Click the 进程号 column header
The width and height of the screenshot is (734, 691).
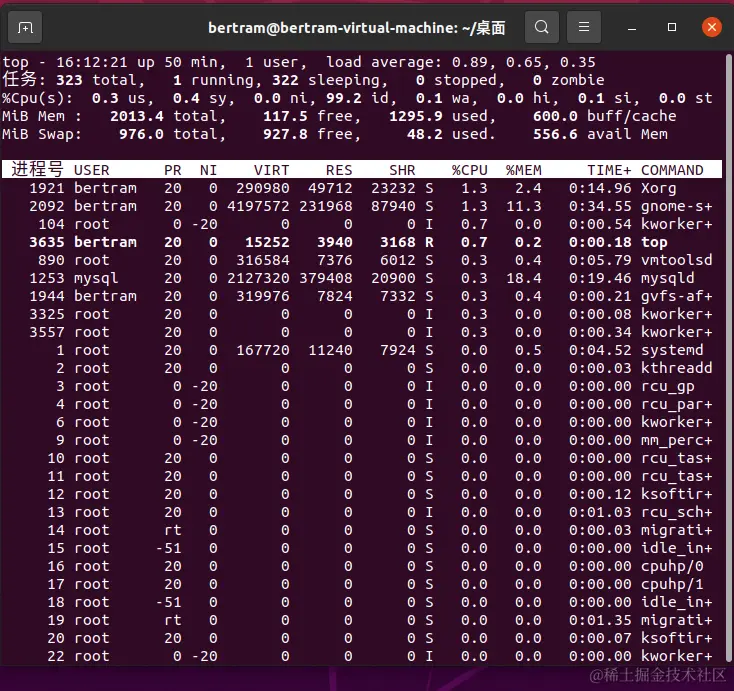pos(37,169)
